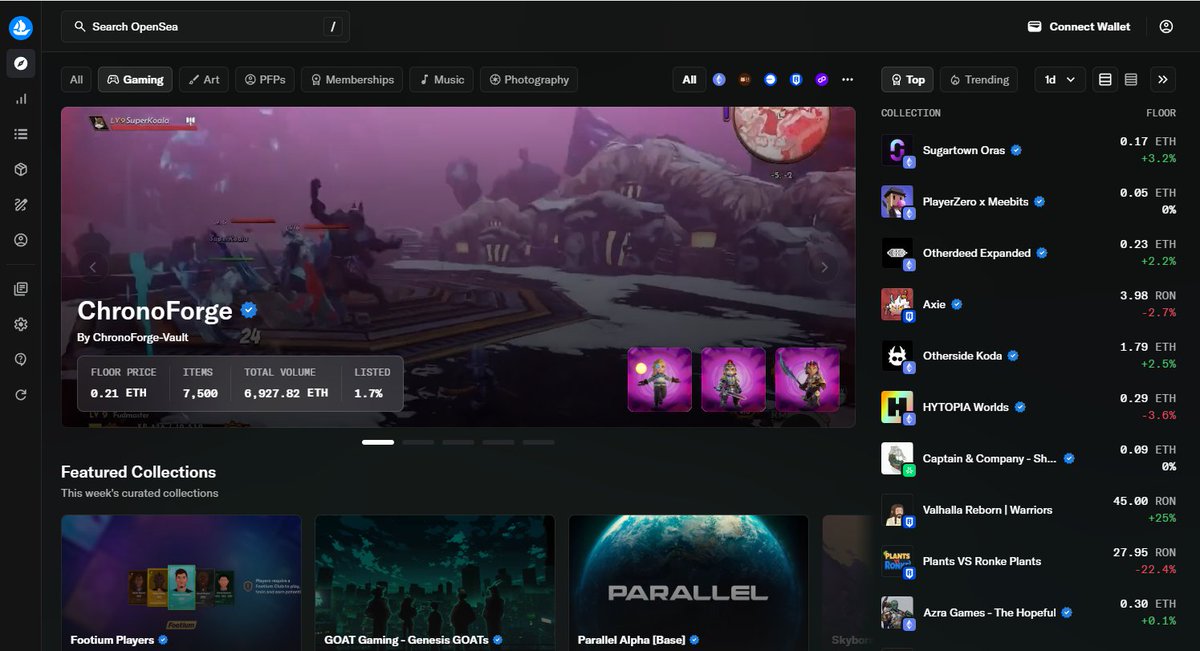Open last ChronoForge character thumbnail
The height and width of the screenshot is (651, 1200).
(x=807, y=380)
